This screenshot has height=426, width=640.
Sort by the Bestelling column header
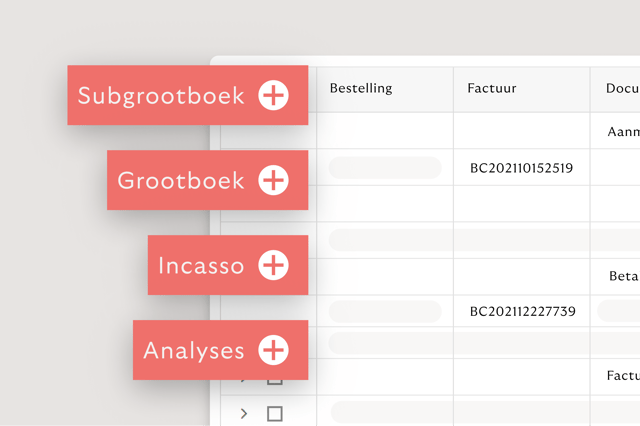click(361, 88)
